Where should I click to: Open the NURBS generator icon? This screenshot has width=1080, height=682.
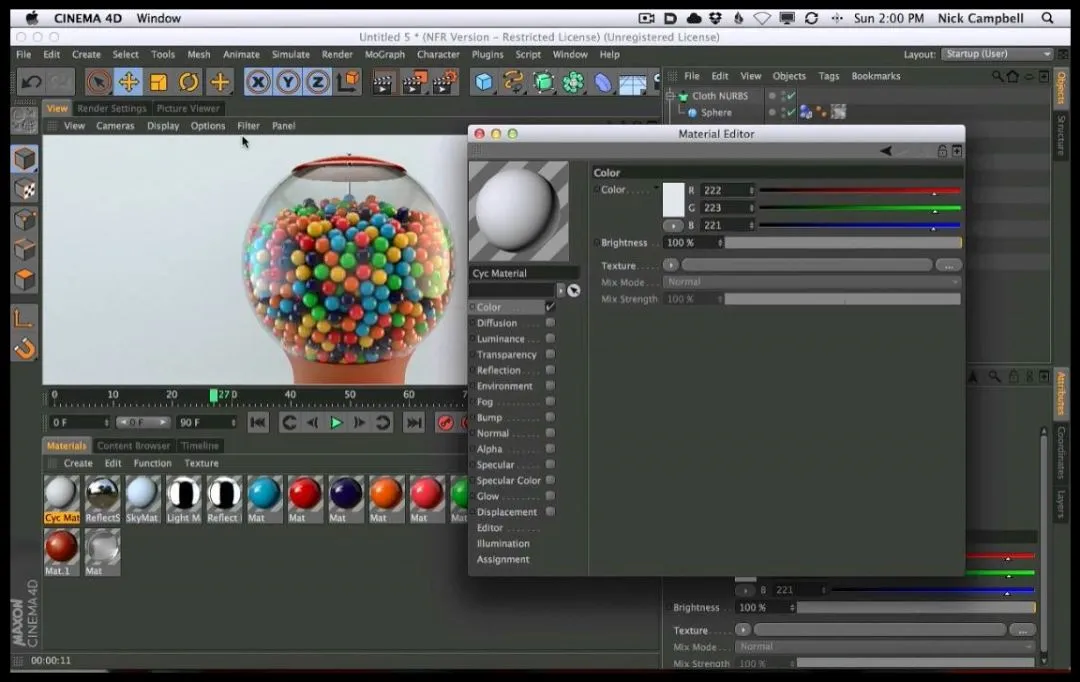pyautogui.click(x=543, y=83)
